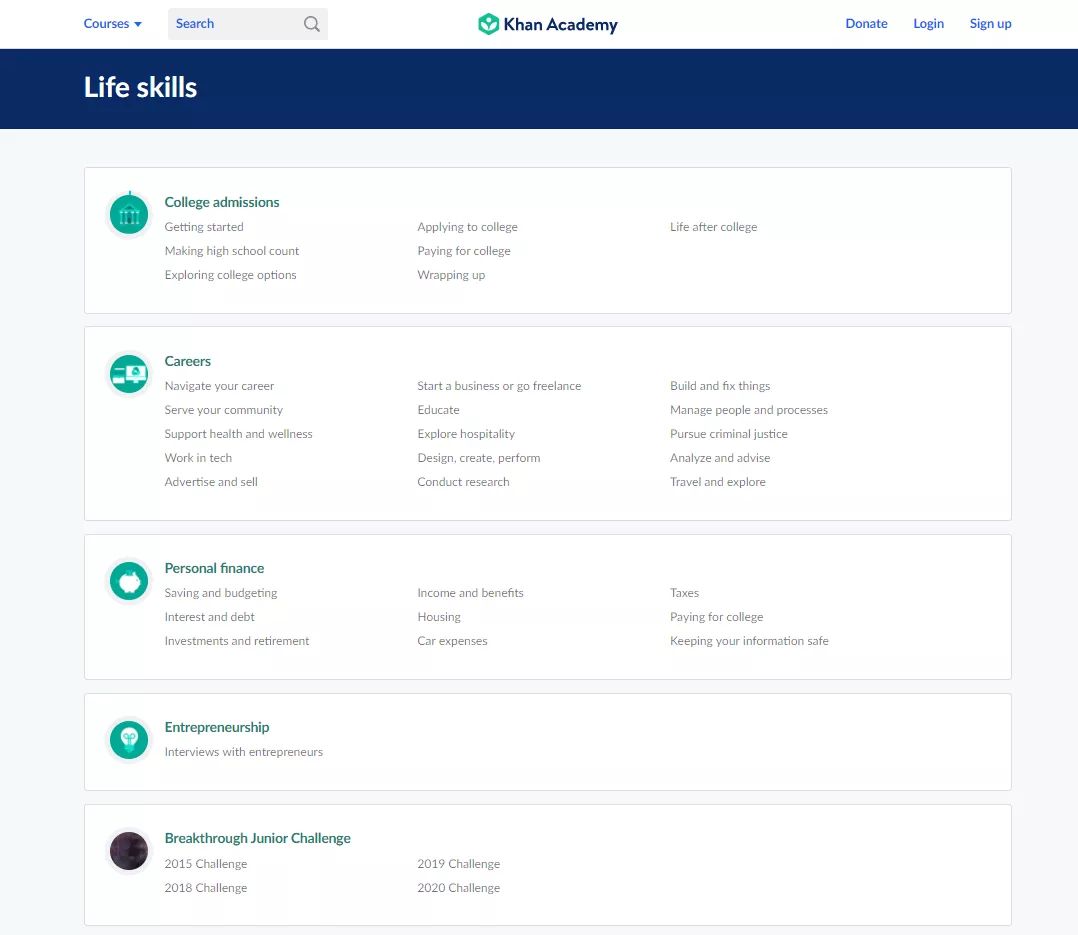Image resolution: width=1078 pixels, height=935 pixels.
Task: Open Start a business or go freelance
Action: coord(499,386)
